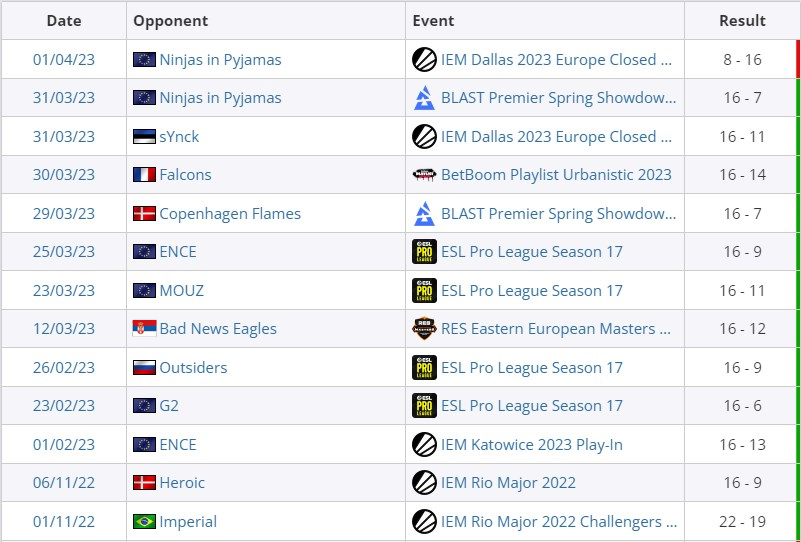Viewport: 801px width, 542px height.
Task: Click the Russian flag beside Outsiders
Action: pos(144,368)
